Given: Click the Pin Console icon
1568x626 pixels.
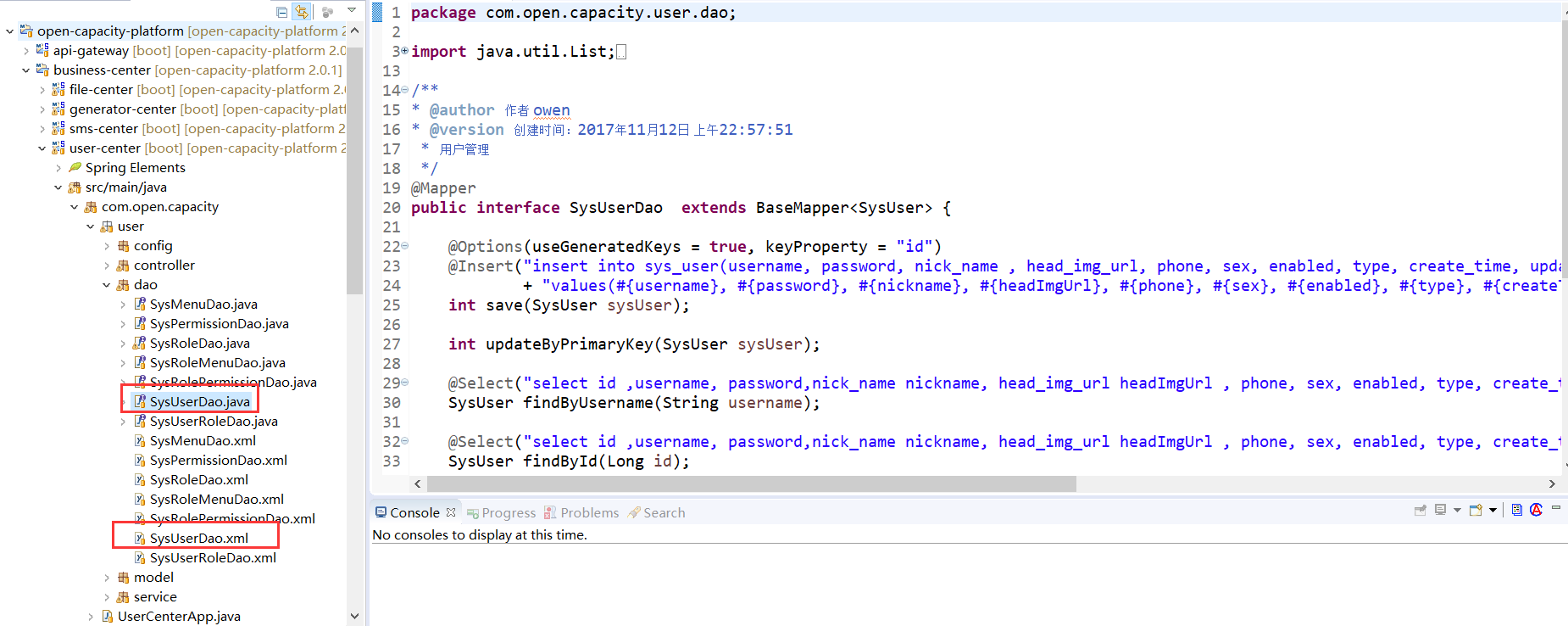Looking at the screenshot, I should (x=1420, y=510).
